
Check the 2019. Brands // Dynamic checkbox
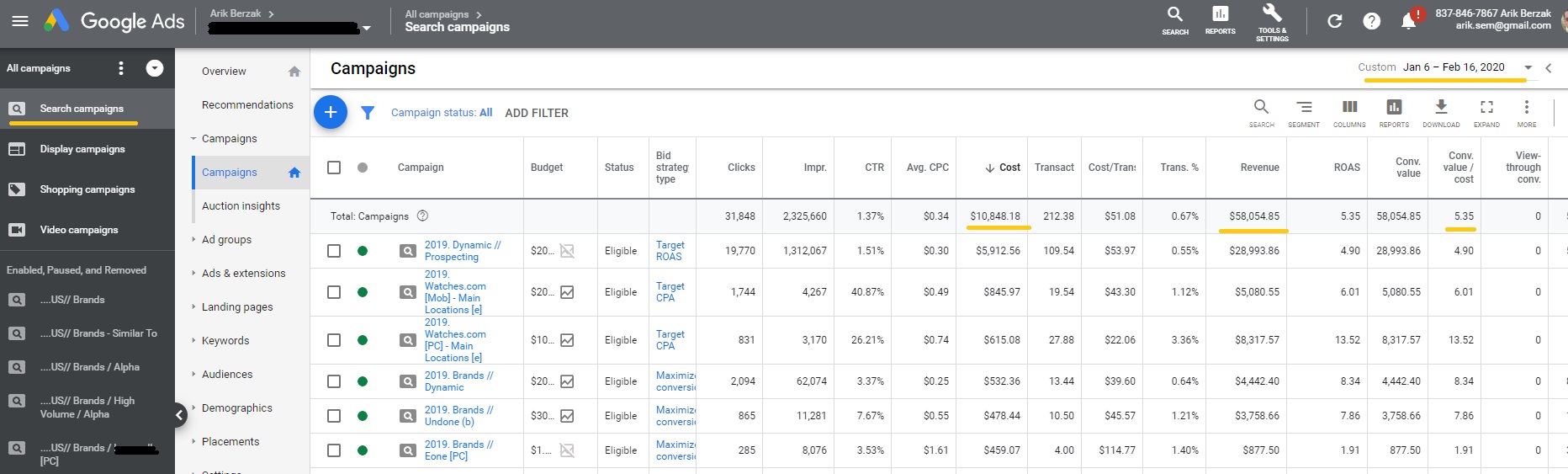tap(334, 381)
